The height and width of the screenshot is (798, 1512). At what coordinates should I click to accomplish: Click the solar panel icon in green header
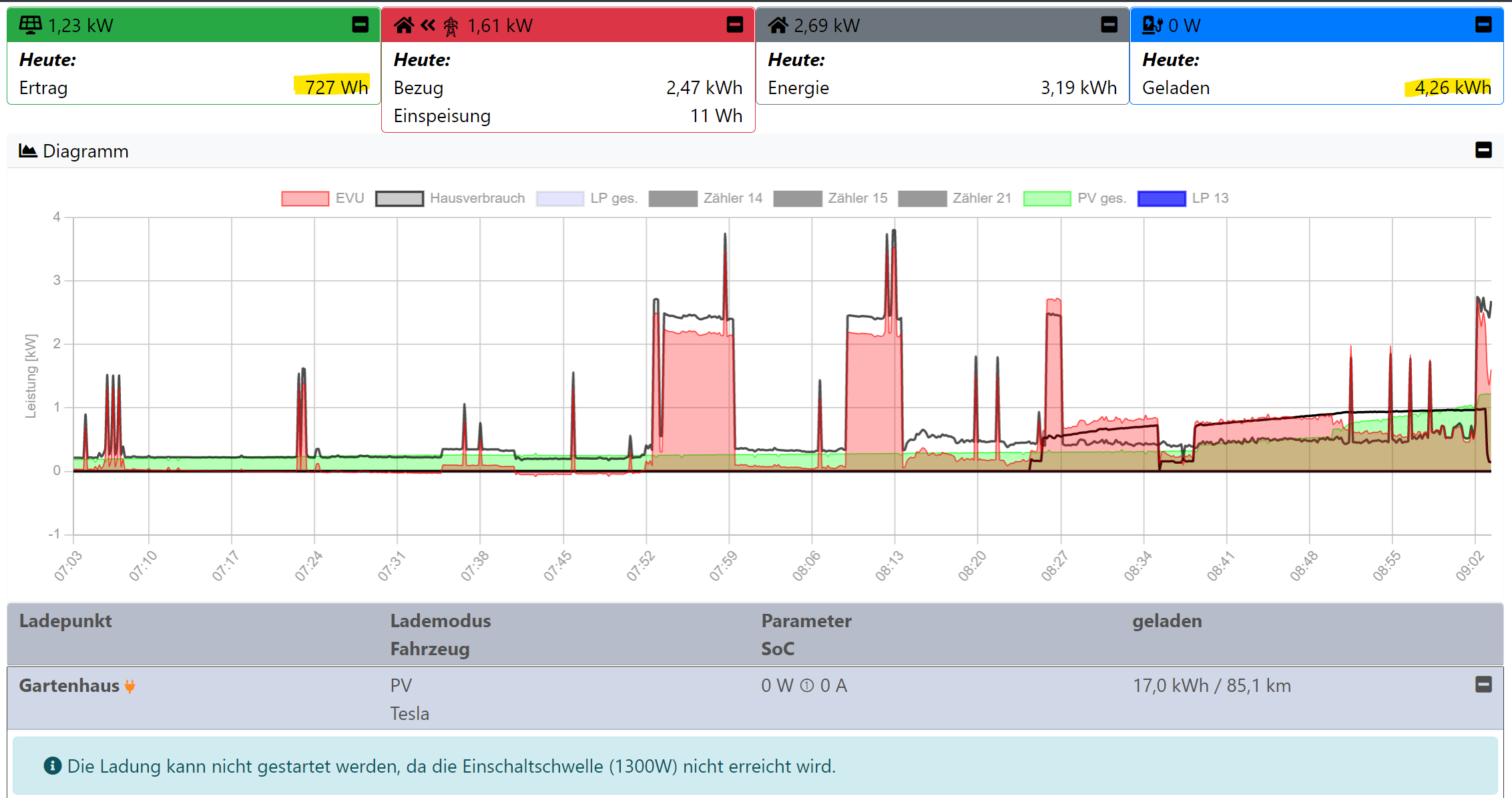(x=30, y=25)
